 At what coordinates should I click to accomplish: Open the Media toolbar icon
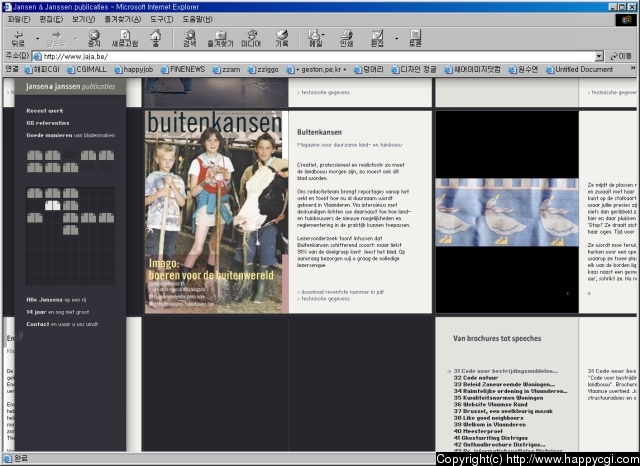pyautogui.click(x=251, y=38)
